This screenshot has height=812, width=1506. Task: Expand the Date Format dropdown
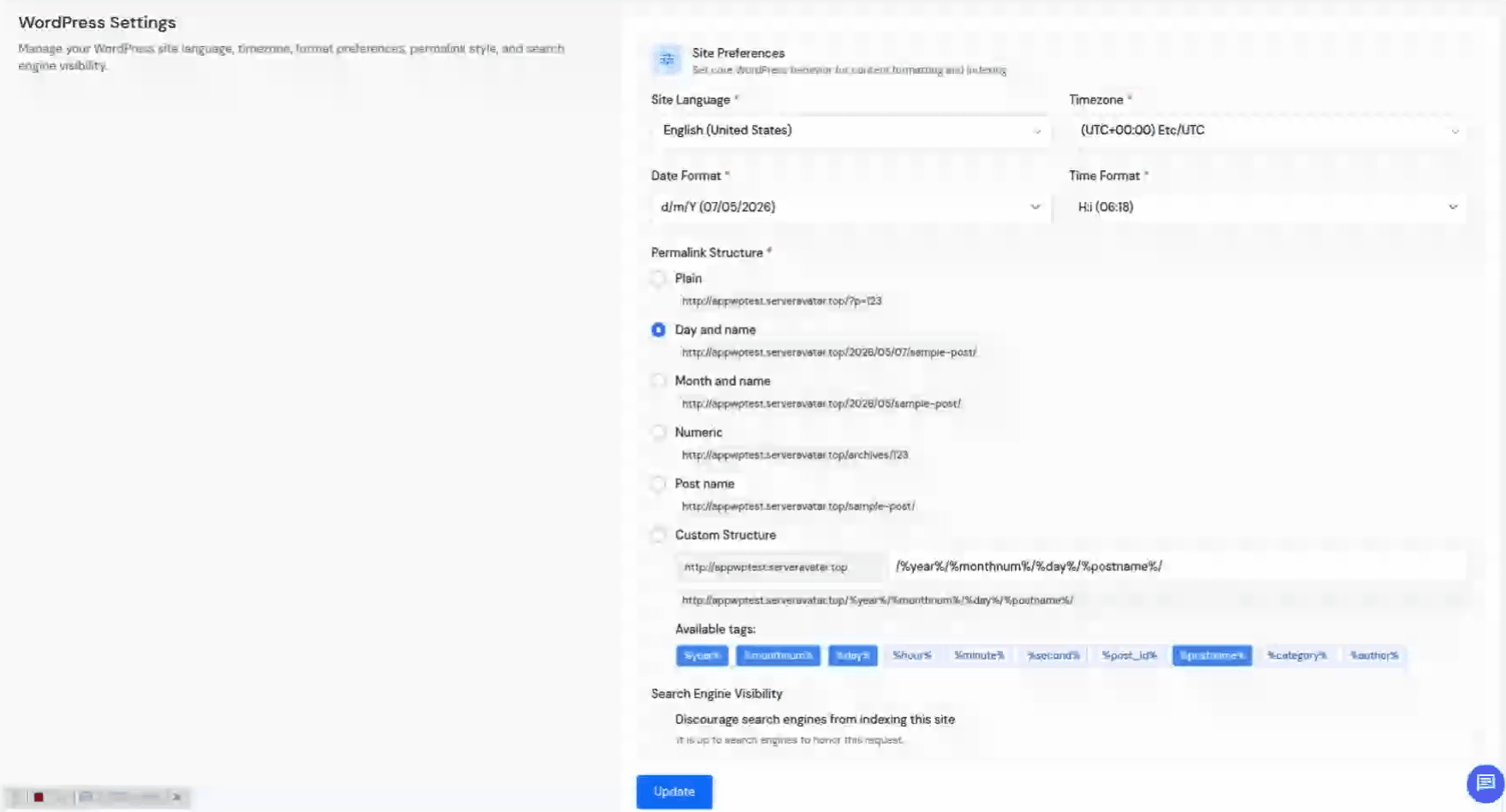[851, 207]
